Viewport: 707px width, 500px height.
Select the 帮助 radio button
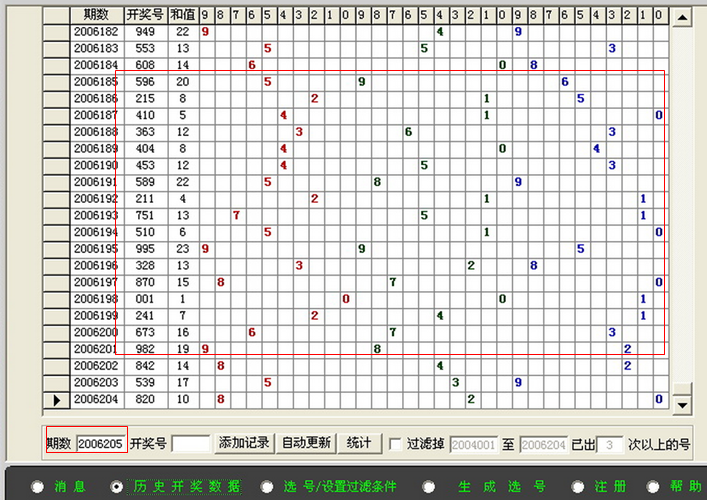[x=653, y=486]
